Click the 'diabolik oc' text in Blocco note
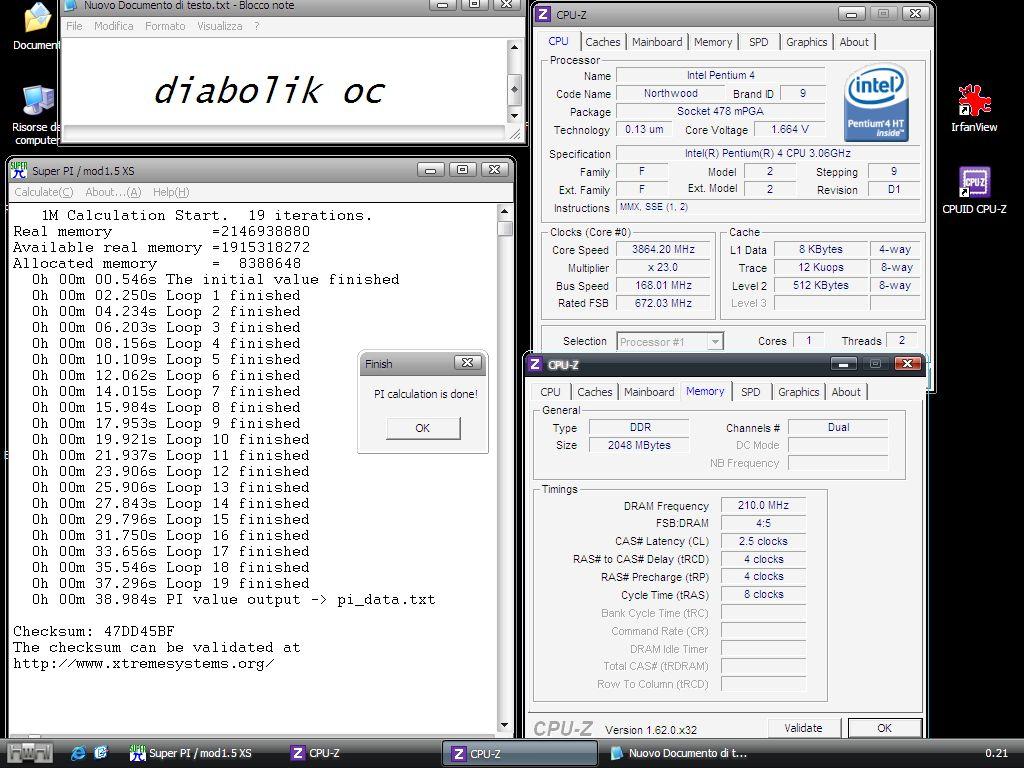The image size is (1024, 768). point(268,90)
